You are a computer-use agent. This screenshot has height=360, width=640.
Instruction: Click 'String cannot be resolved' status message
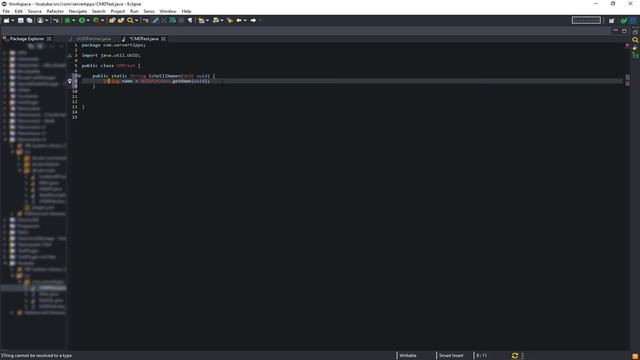[36, 356]
